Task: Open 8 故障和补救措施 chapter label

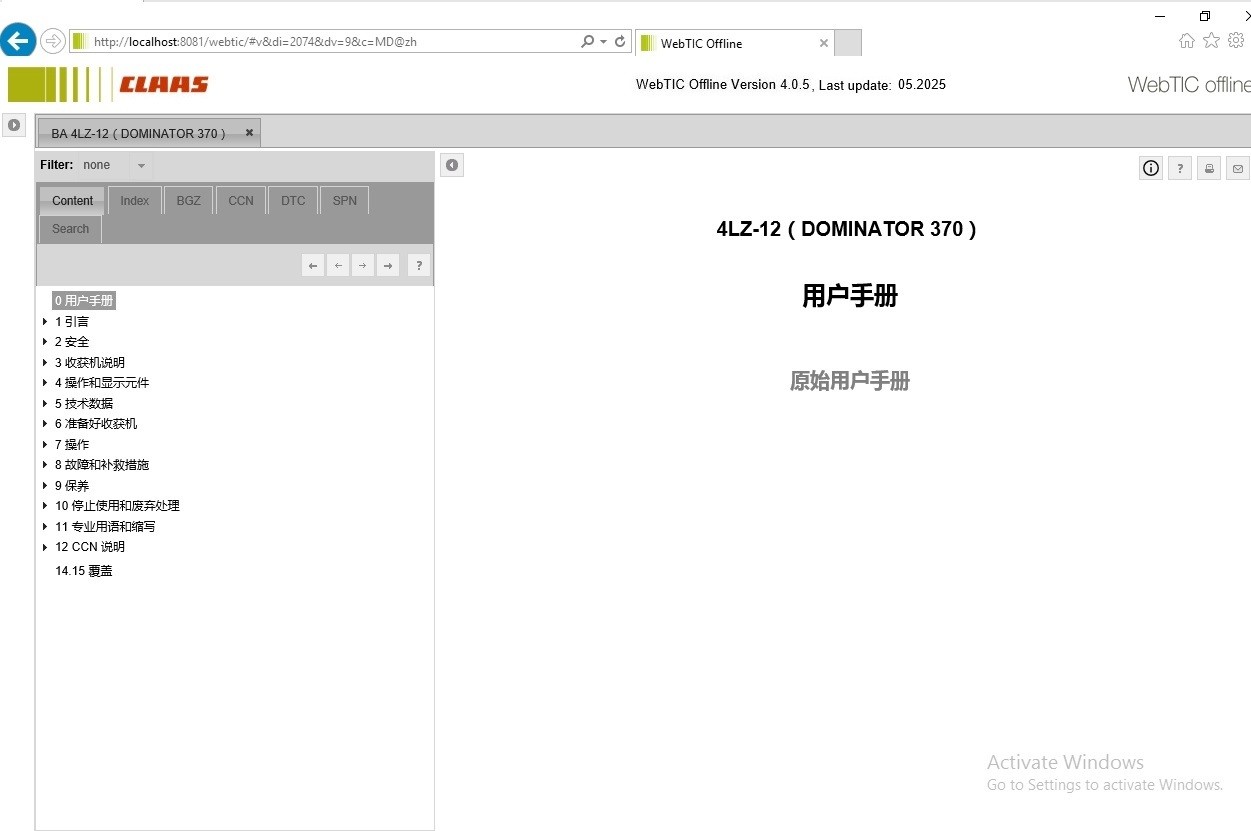Action: click(x=102, y=465)
